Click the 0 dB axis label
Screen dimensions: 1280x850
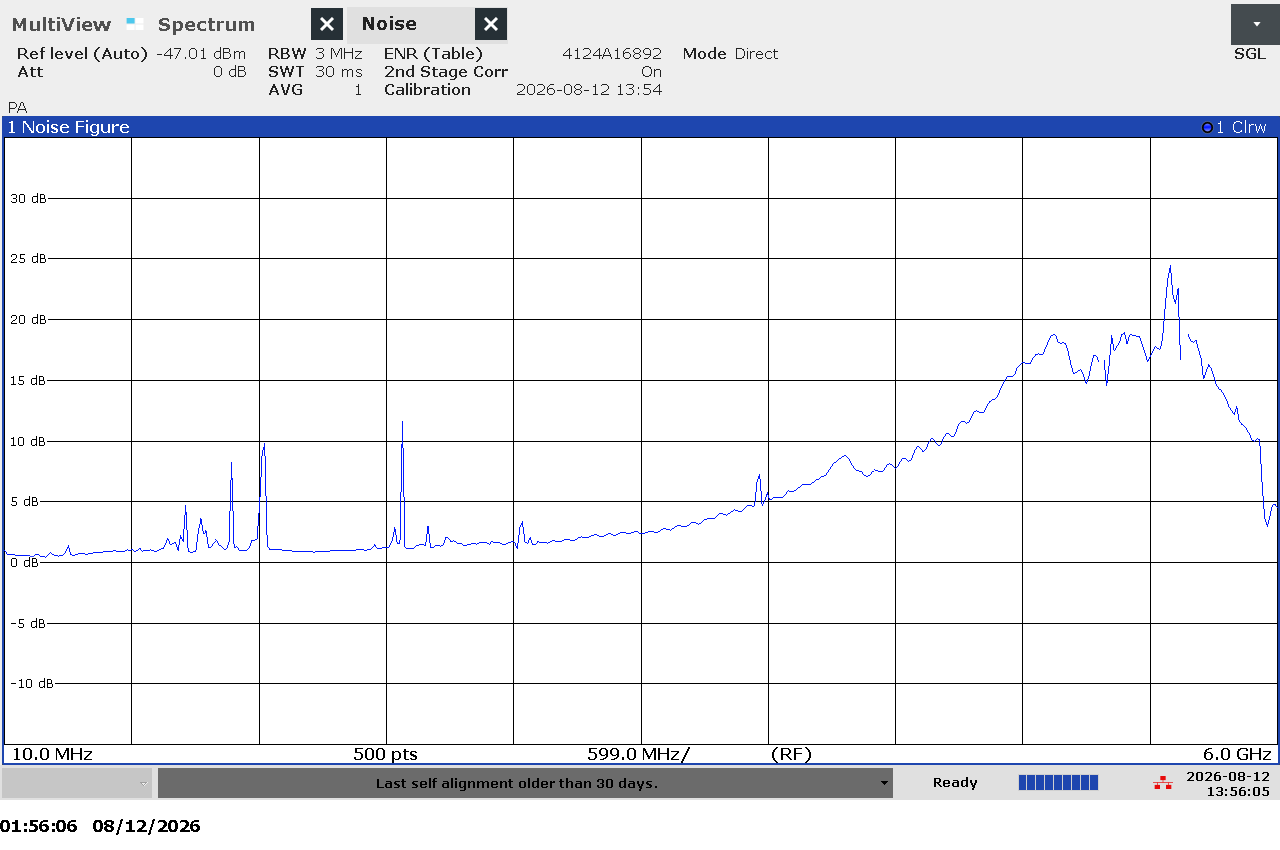tap(24, 562)
